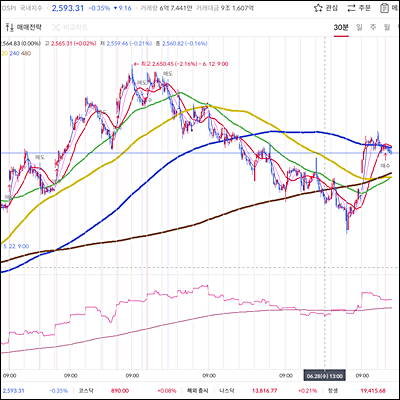Image resolution: width=400 pixels, height=400 pixels.
Task: Click the 코스닥 value 890.00
Action: 120,391
